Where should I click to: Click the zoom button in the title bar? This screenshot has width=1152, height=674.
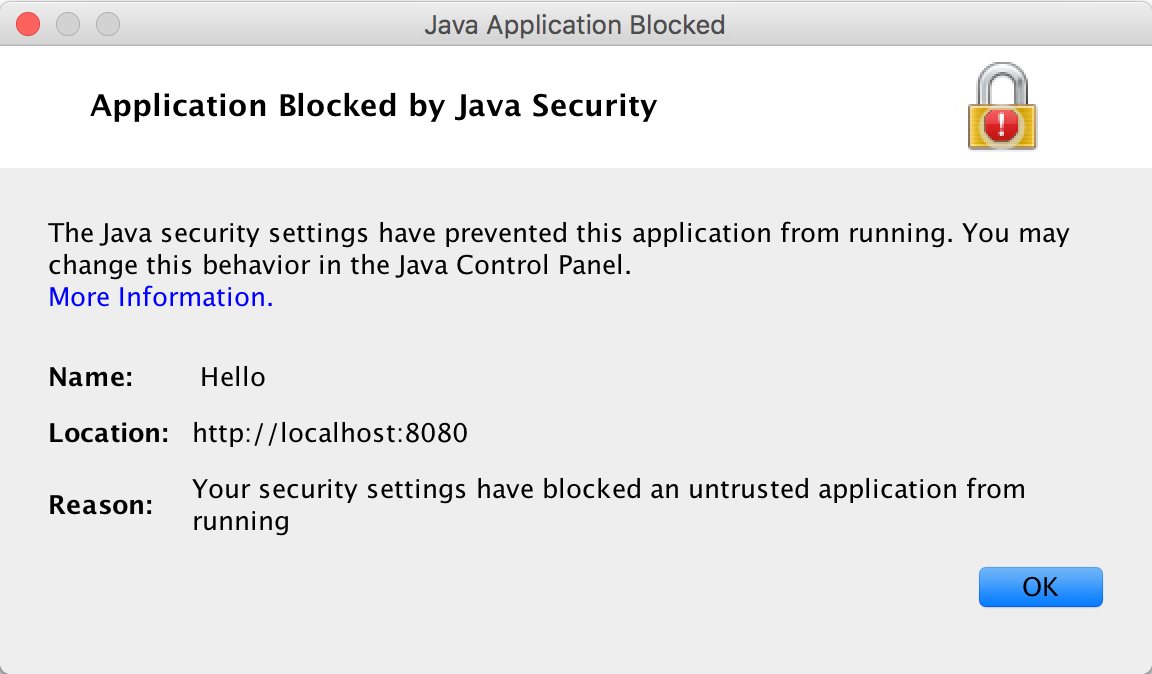(x=107, y=24)
